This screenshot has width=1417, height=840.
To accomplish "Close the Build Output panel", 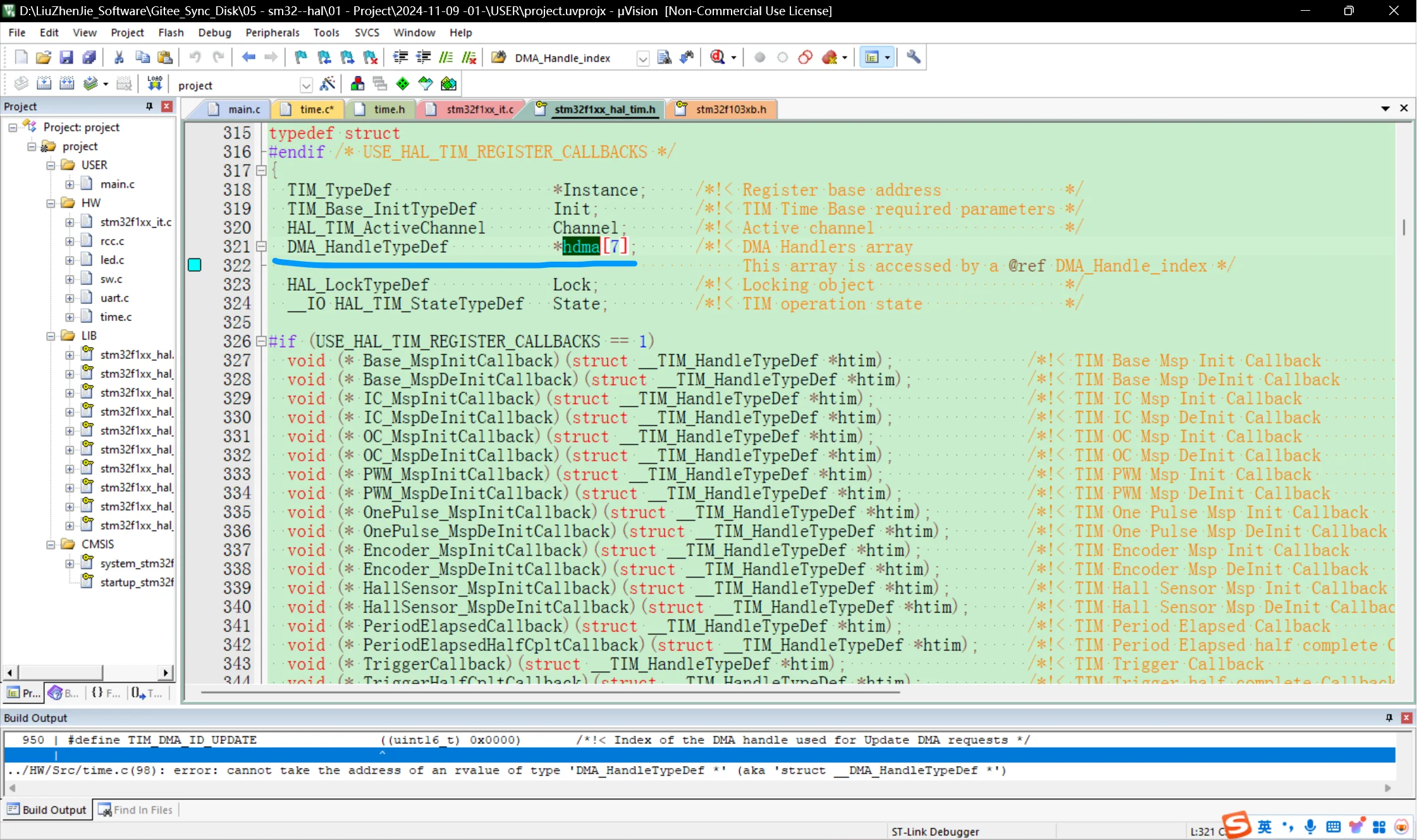I will [x=1407, y=717].
